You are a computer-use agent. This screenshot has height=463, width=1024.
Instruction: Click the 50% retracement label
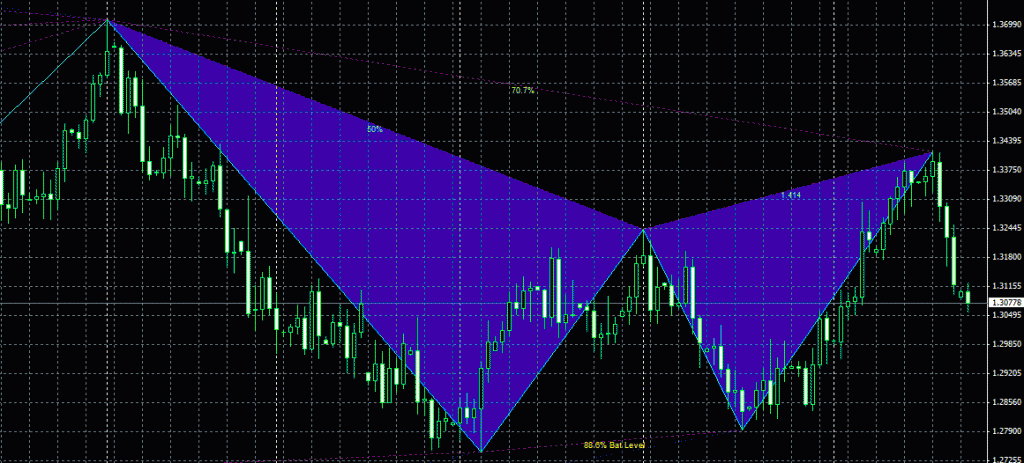point(374,129)
